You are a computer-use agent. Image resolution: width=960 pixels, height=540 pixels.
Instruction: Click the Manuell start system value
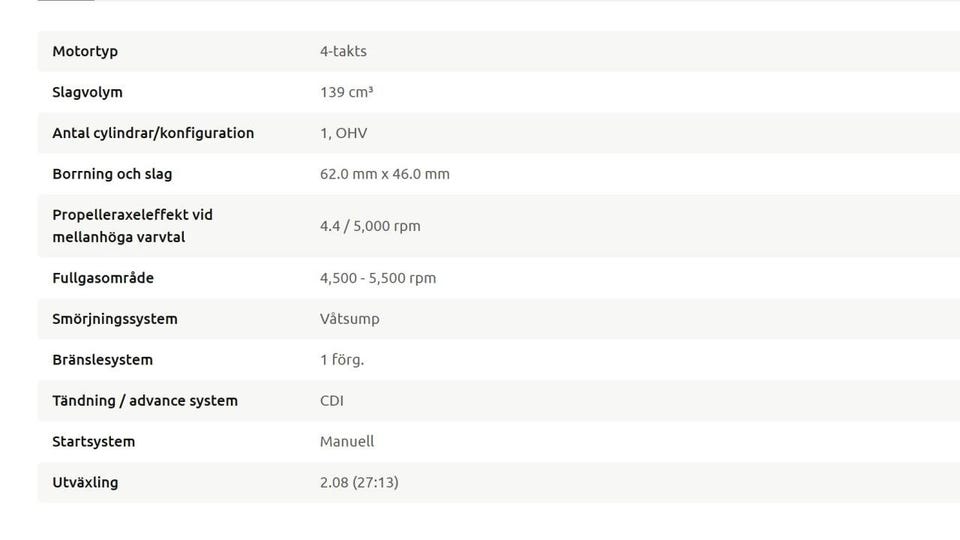347,442
